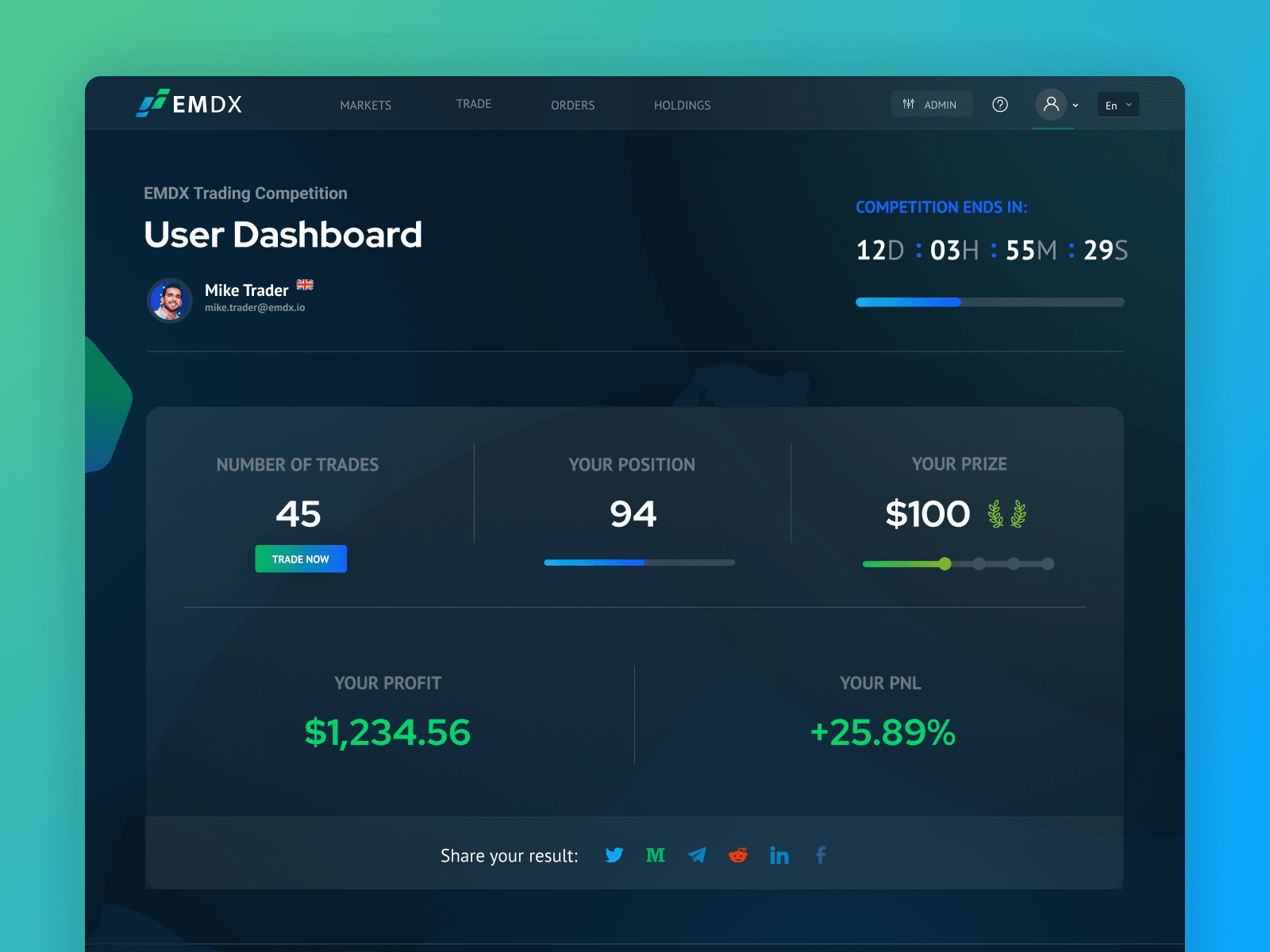Screen dimensions: 1270x952
Task: Open the user account dropdown
Action: [1051, 105]
